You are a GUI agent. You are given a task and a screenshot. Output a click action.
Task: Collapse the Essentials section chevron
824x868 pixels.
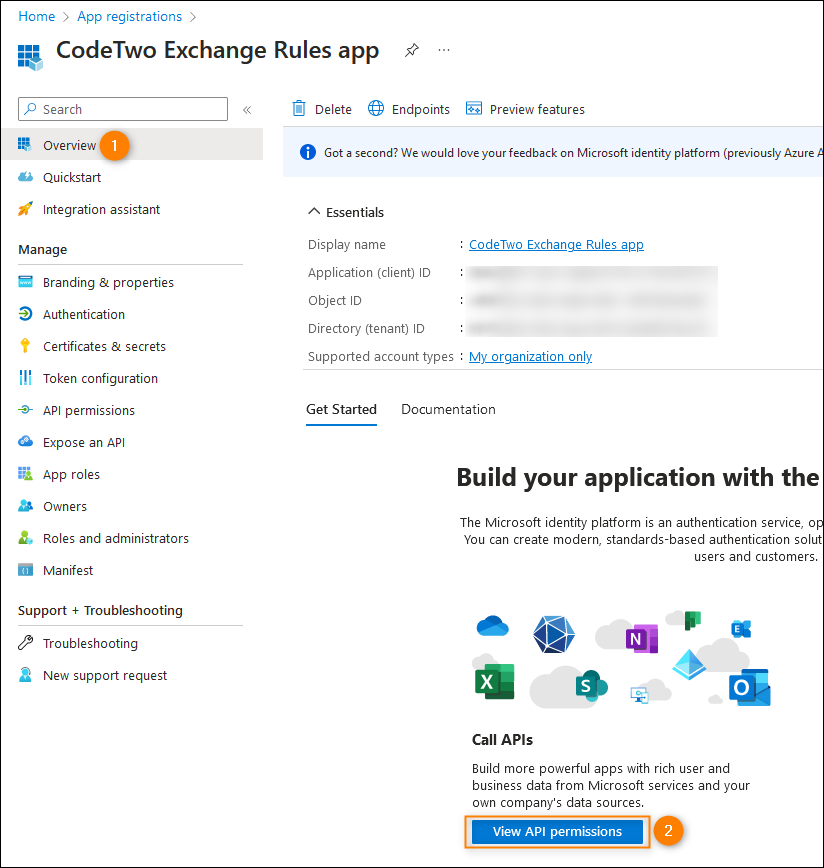tap(314, 211)
